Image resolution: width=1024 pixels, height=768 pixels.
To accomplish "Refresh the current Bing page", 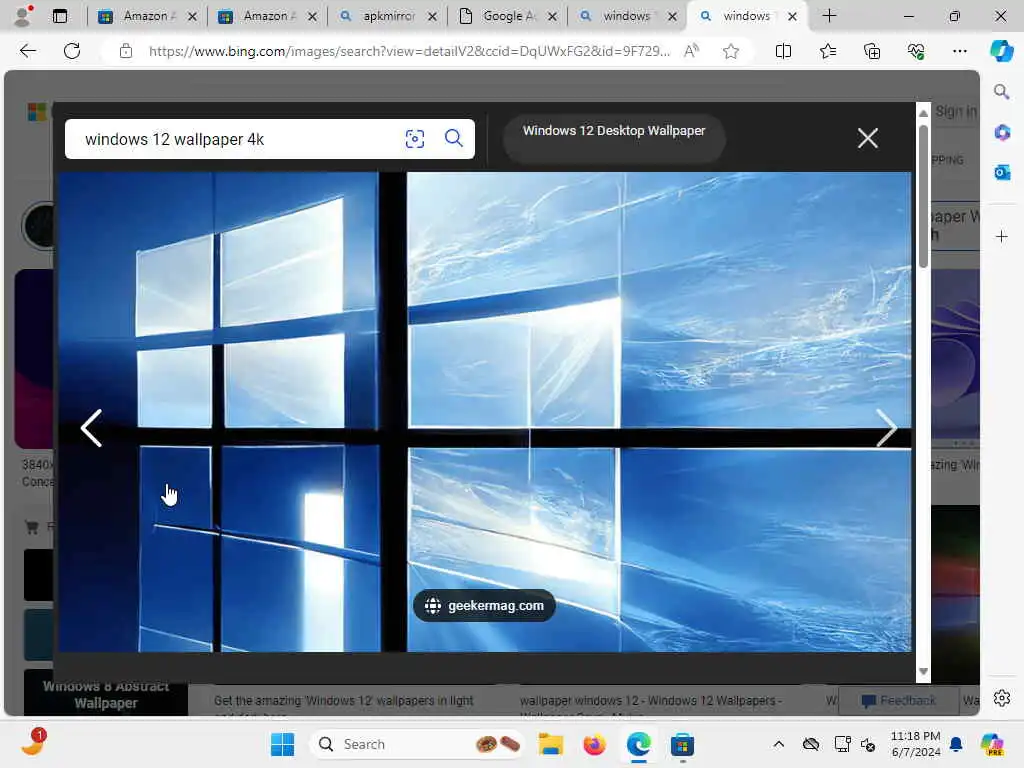I will click(x=72, y=51).
